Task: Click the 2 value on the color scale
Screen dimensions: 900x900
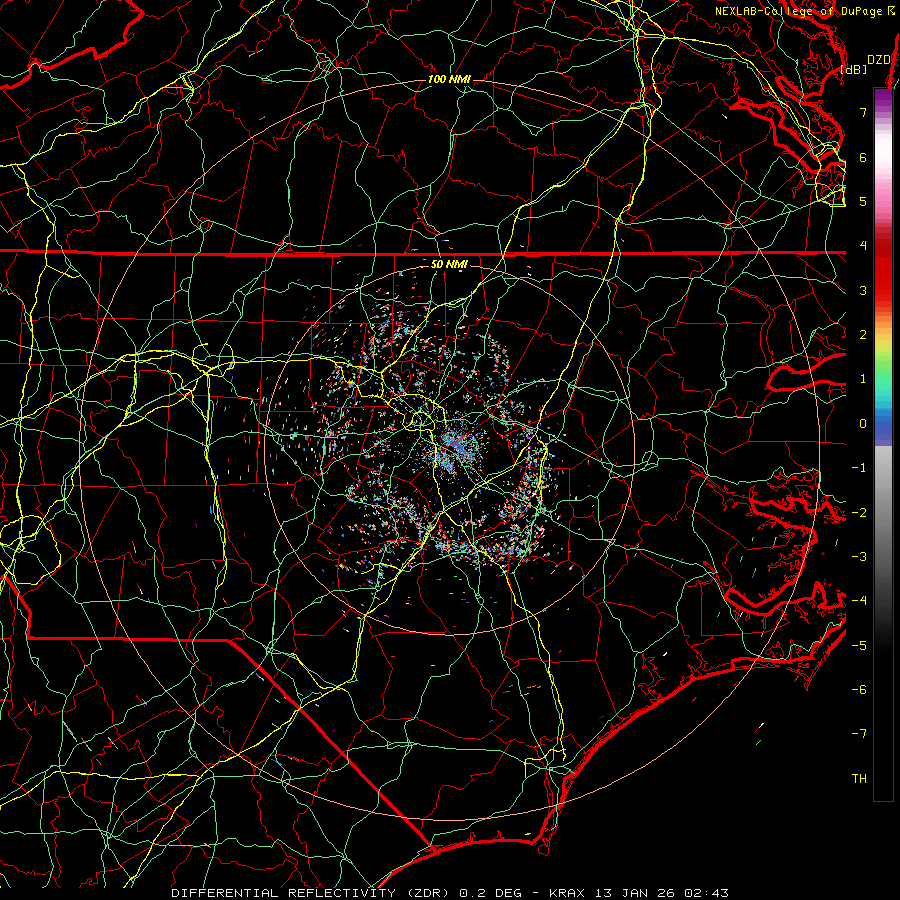Action: click(863, 335)
